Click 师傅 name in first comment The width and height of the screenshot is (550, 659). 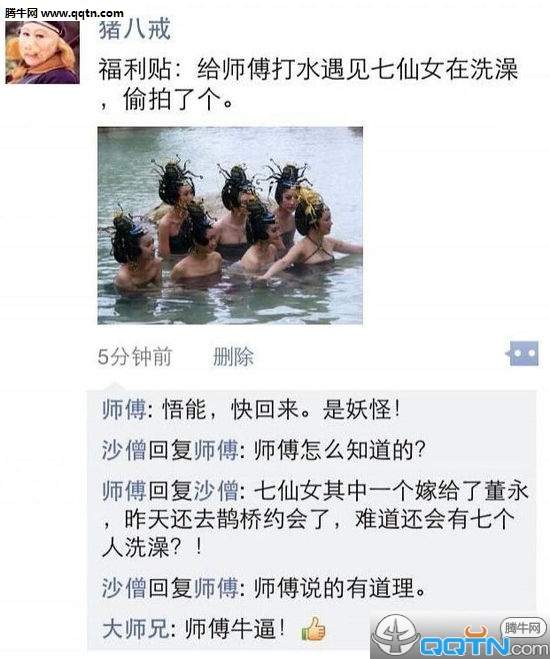pos(124,409)
